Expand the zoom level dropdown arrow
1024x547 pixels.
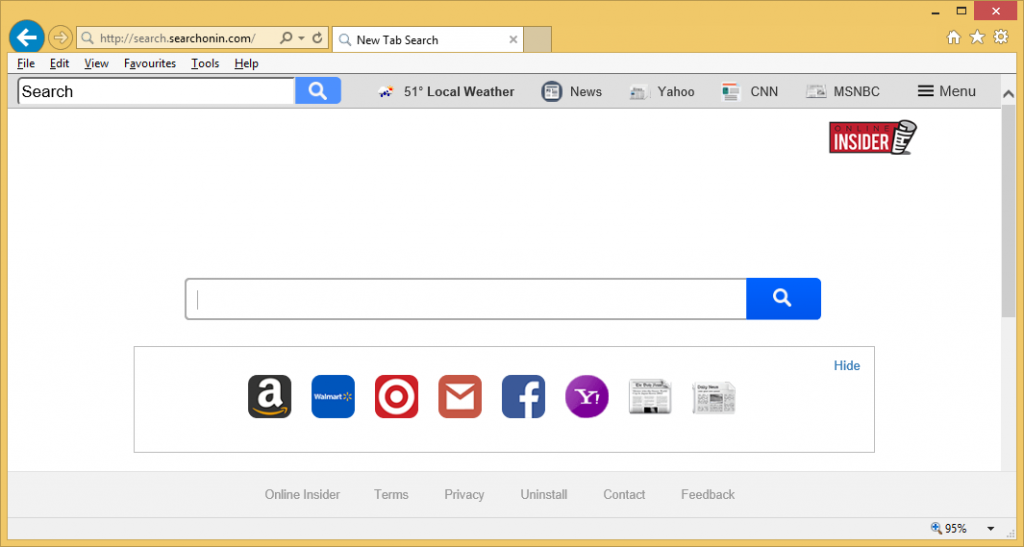coord(990,529)
